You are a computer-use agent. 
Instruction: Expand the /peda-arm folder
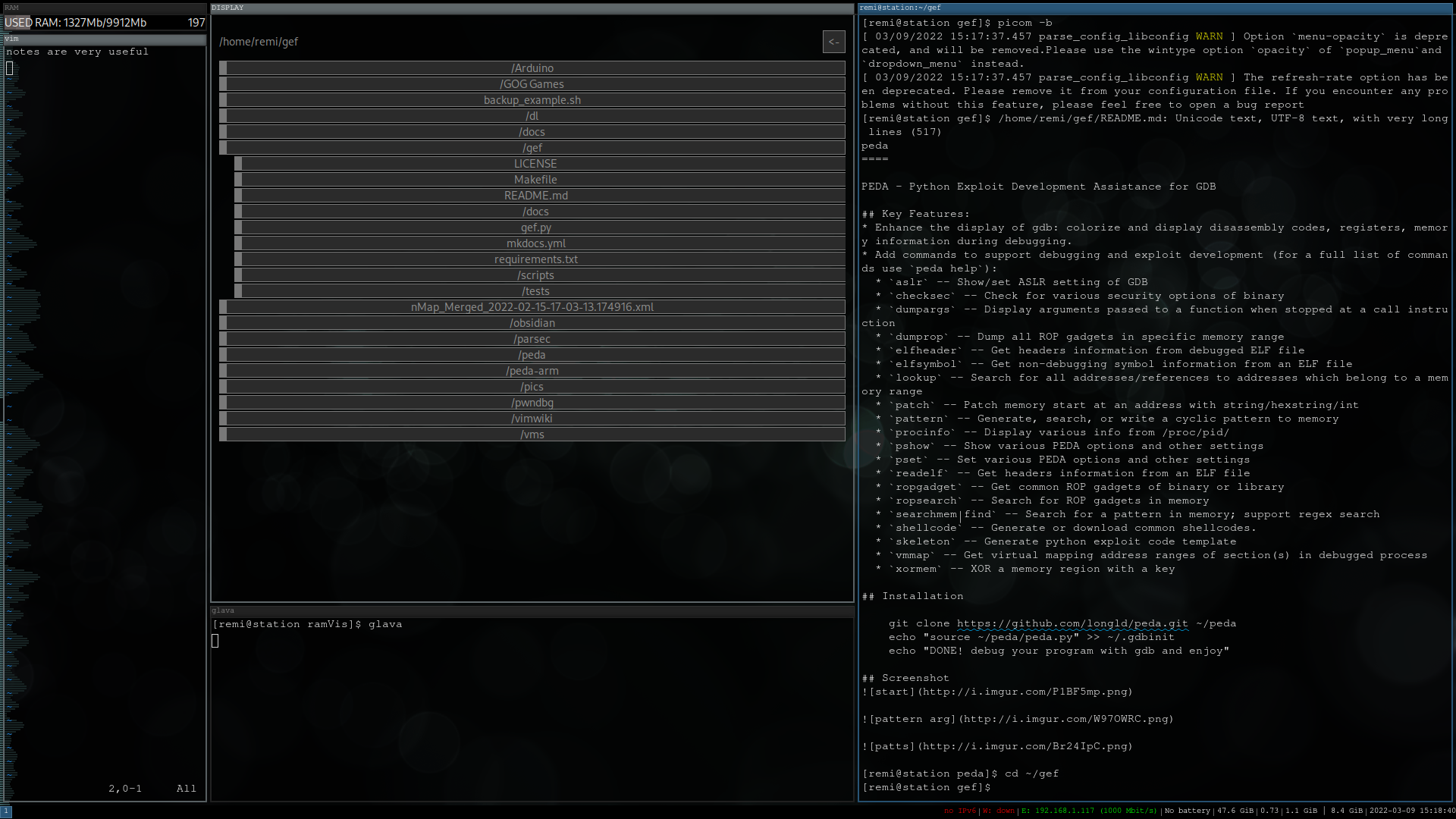tap(532, 371)
